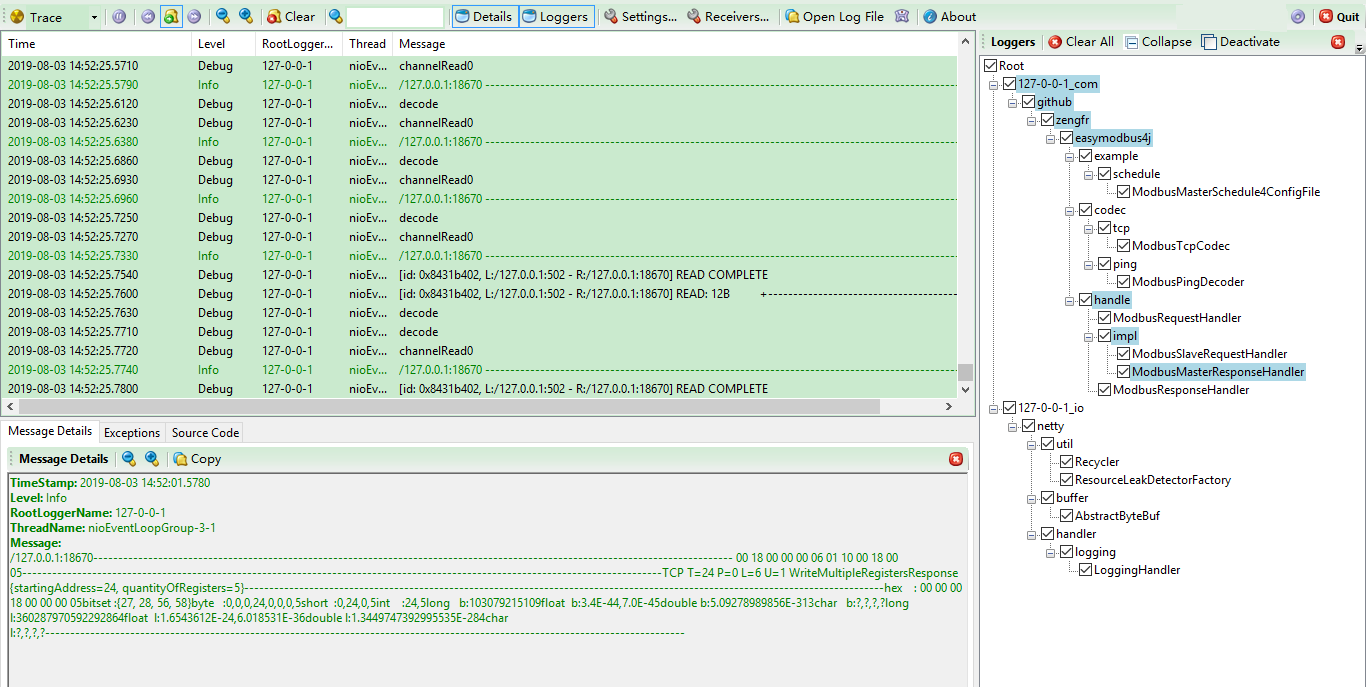Click the zoom out magnifier in the main toolbar

[223, 17]
